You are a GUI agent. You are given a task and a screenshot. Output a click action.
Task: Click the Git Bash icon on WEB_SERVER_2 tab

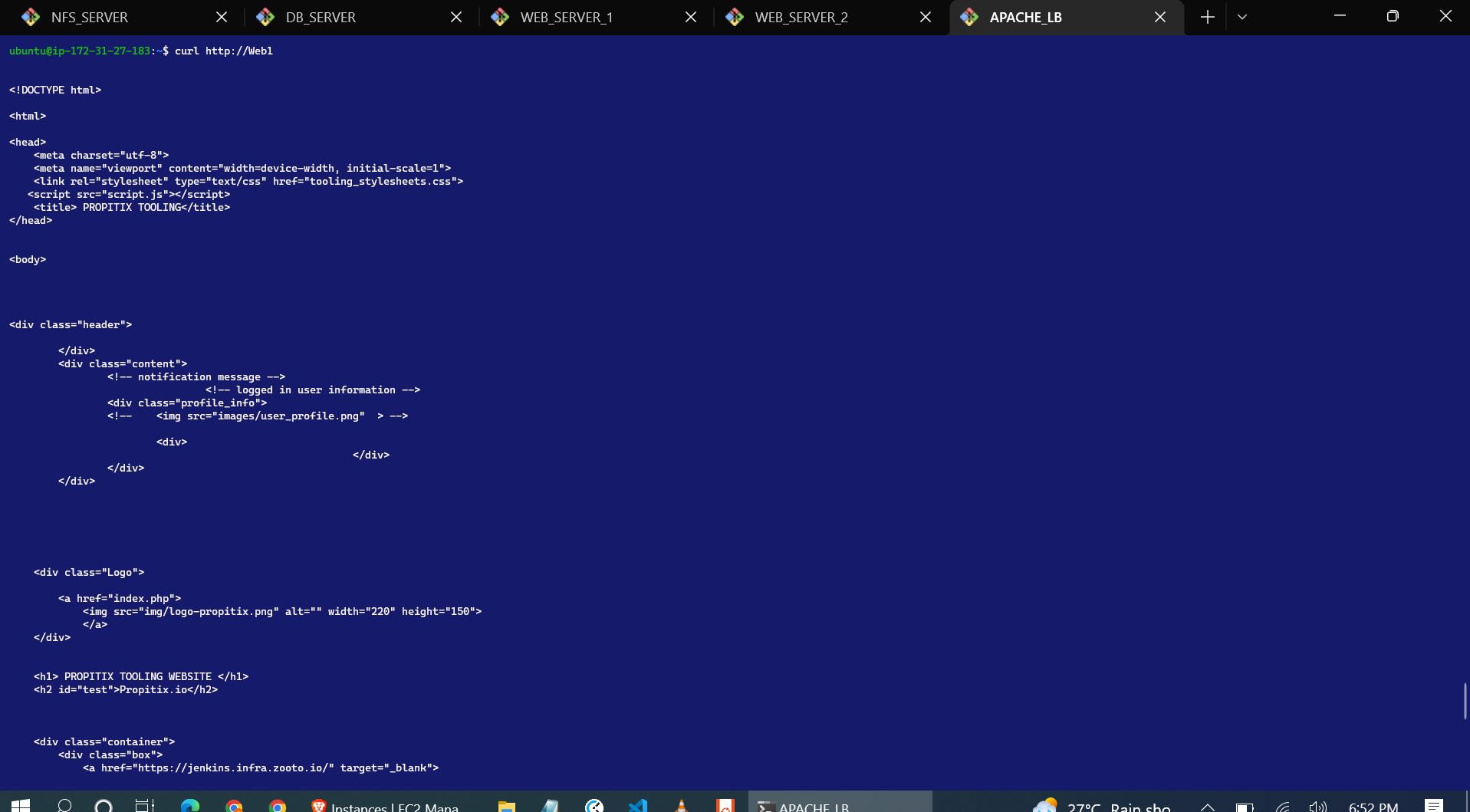735,17
